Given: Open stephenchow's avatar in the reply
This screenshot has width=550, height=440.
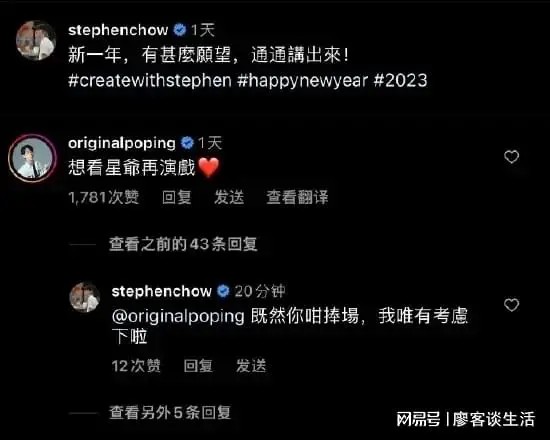Looking at the screenshot, I should point(85,297).
